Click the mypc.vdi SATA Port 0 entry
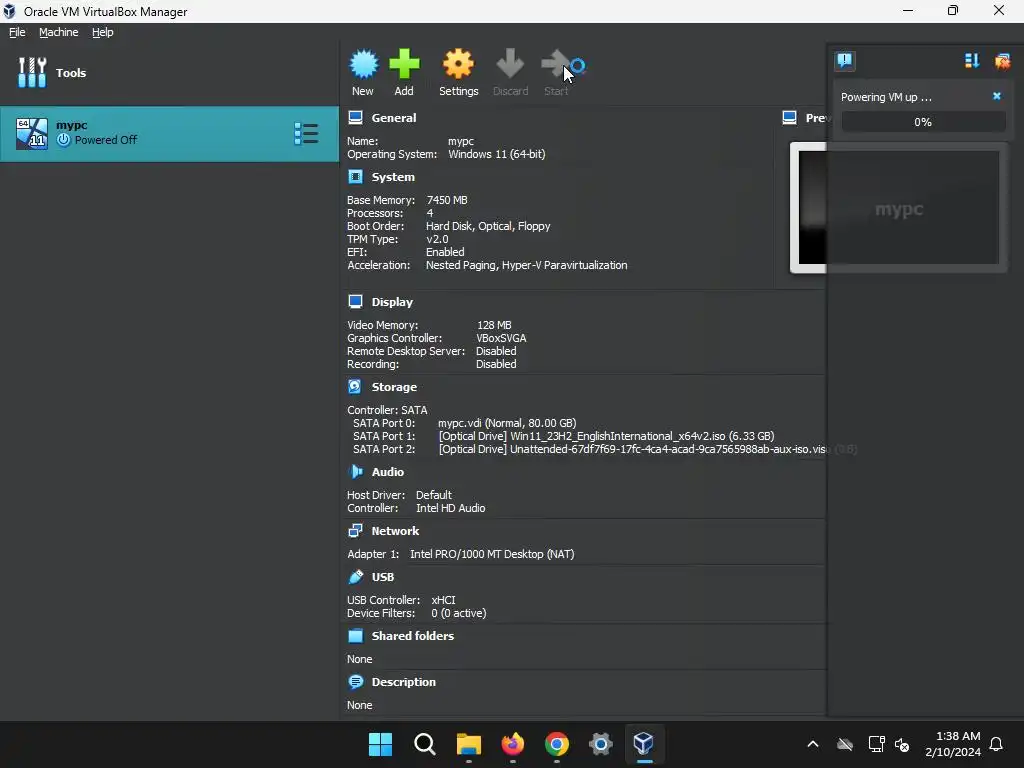The height and width of the screenshot is (768, 1024). coord(507,423)
